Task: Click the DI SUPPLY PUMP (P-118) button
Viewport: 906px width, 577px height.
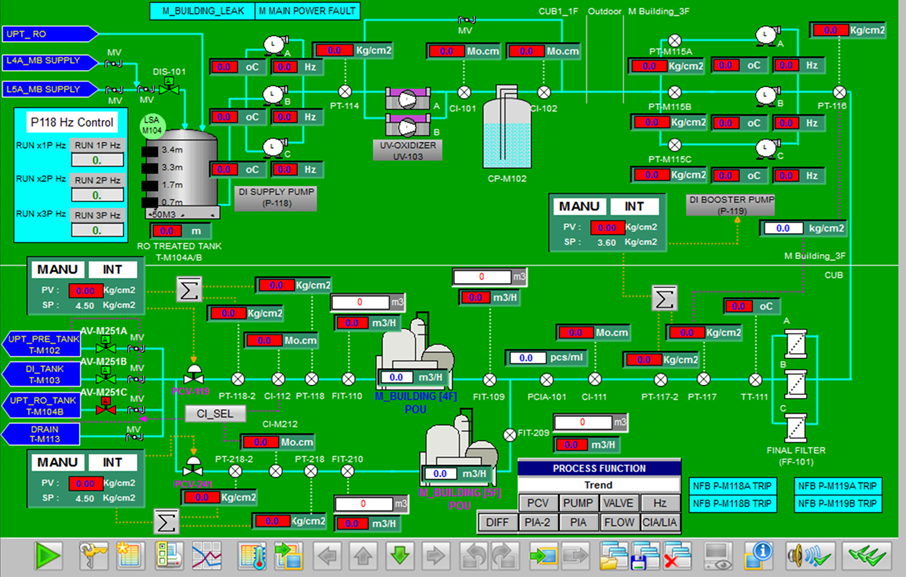Action: (276, 197)
